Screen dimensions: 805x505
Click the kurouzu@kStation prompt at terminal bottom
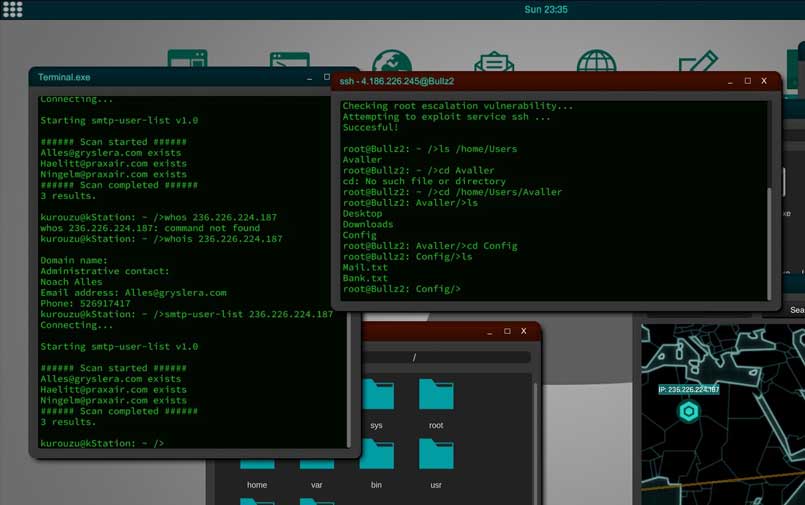102,443
